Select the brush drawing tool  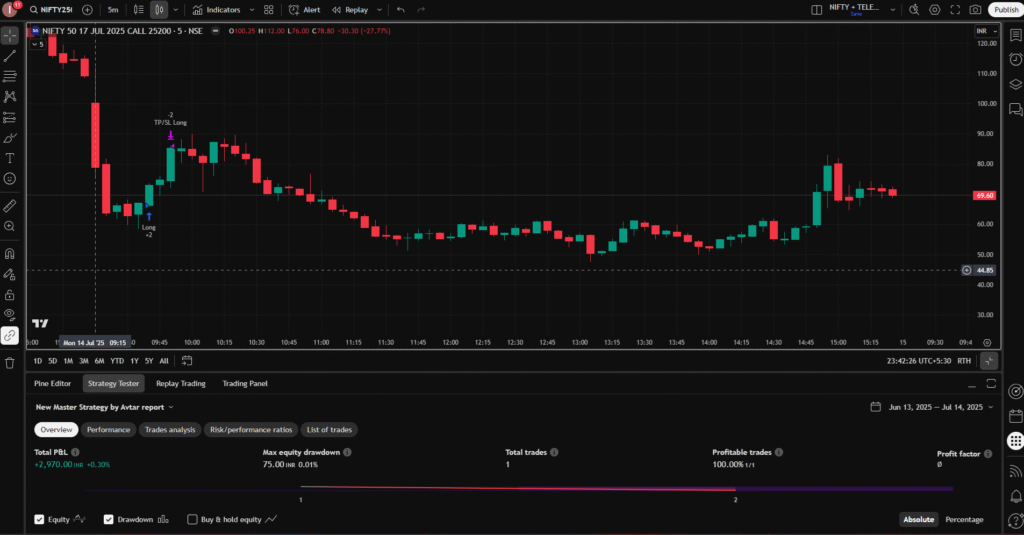(10, 138)
